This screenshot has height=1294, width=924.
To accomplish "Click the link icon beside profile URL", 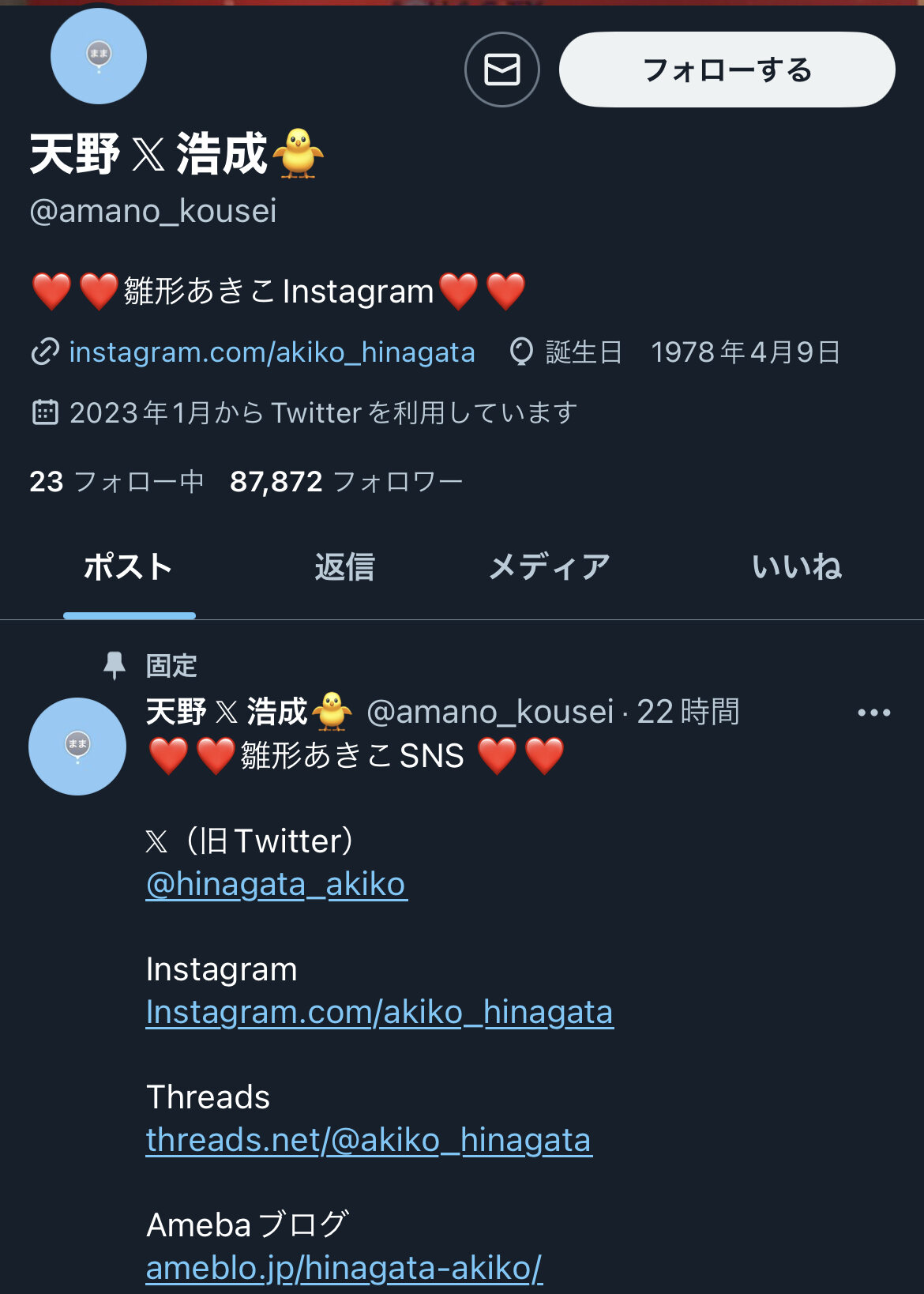I will pyautogui.click(x=45, y=352).
